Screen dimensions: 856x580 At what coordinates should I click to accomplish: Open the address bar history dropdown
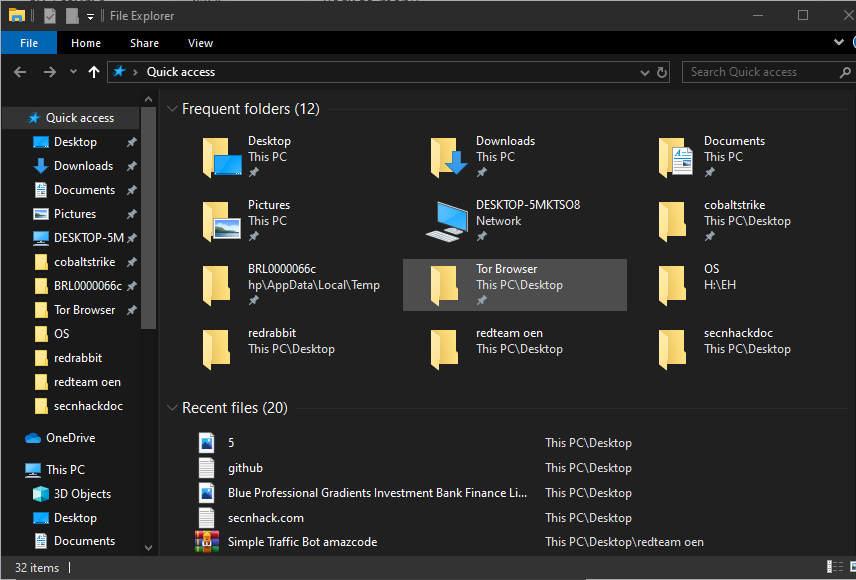(x=645, y=73)
